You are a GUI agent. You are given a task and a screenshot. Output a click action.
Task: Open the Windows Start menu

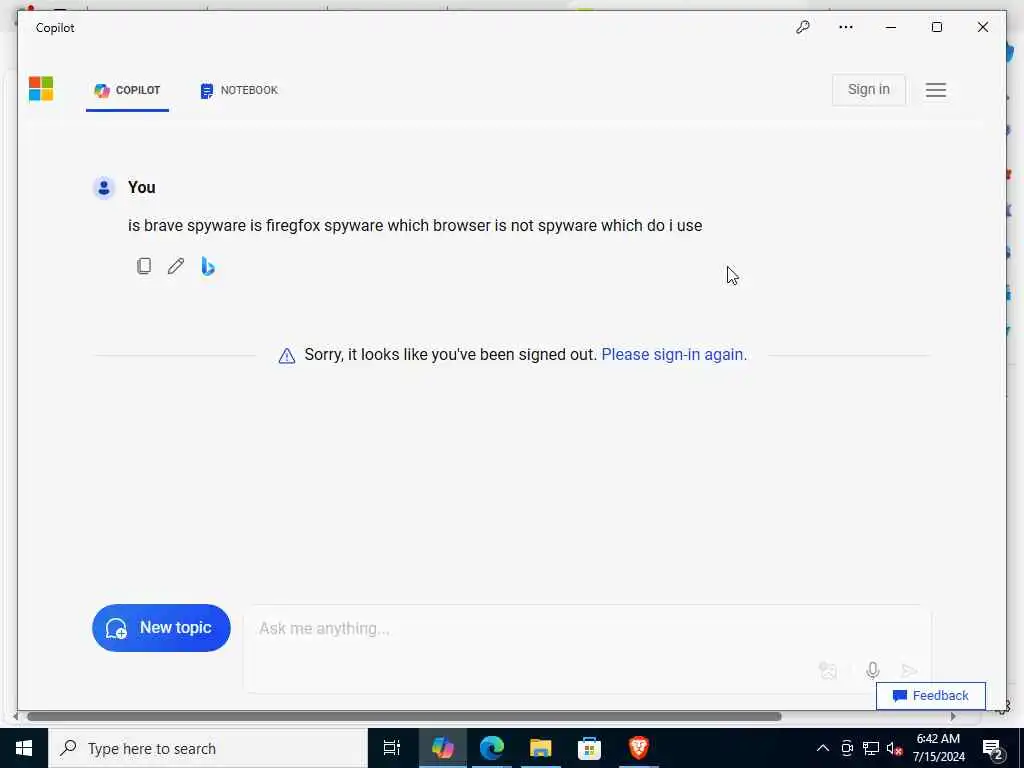coord(24,748)
